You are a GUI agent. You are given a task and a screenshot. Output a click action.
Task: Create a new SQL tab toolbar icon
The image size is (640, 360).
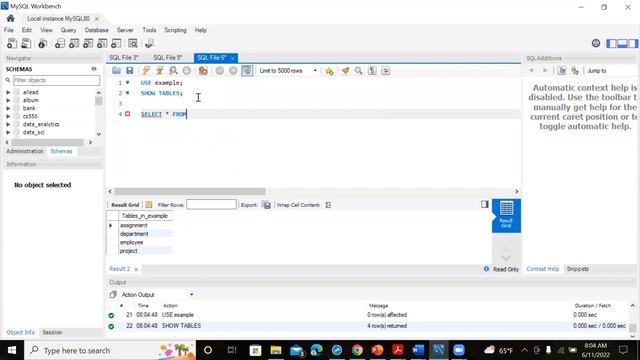click(x=12, y=43)
